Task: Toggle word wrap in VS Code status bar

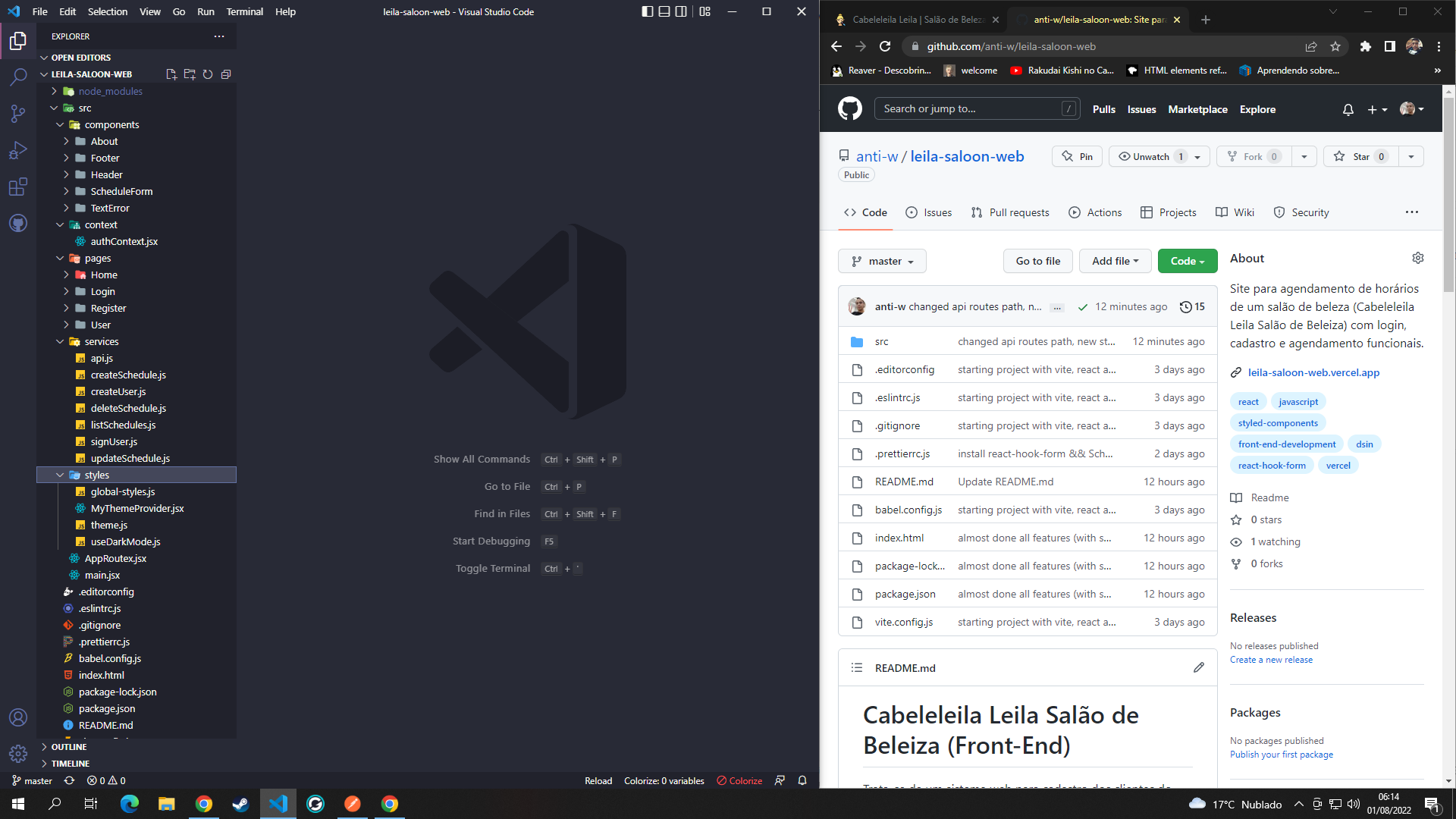Action: [780, 780]
